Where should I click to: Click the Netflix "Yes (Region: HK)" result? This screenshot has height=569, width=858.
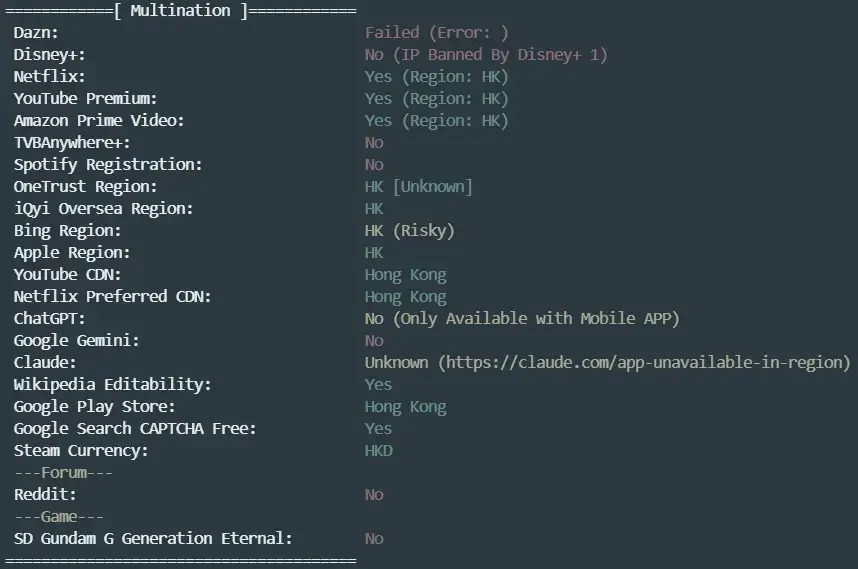[436, 77]
